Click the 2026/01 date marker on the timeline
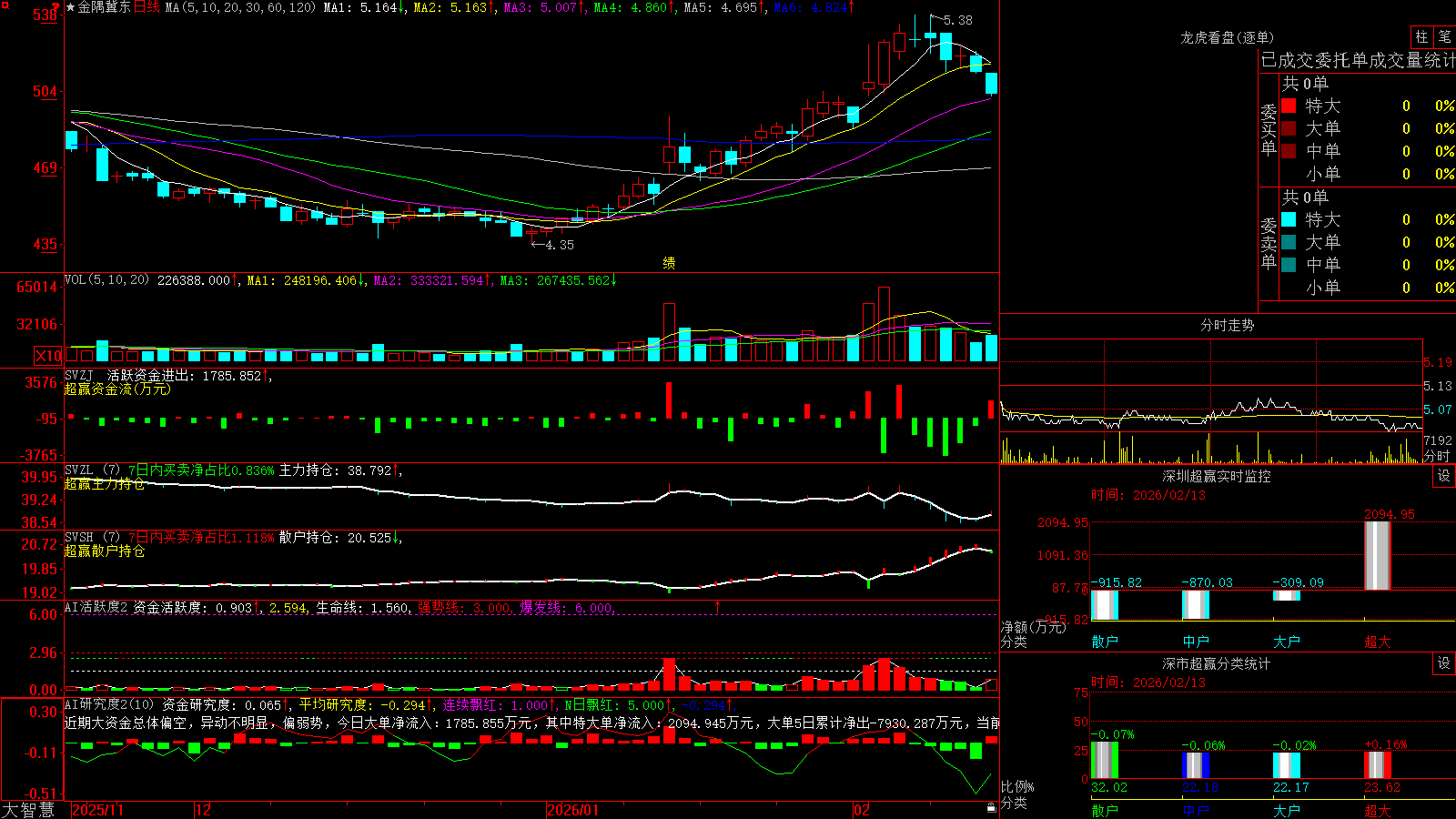The height and width of the screenshot is (819, 1456). (573, 810)
